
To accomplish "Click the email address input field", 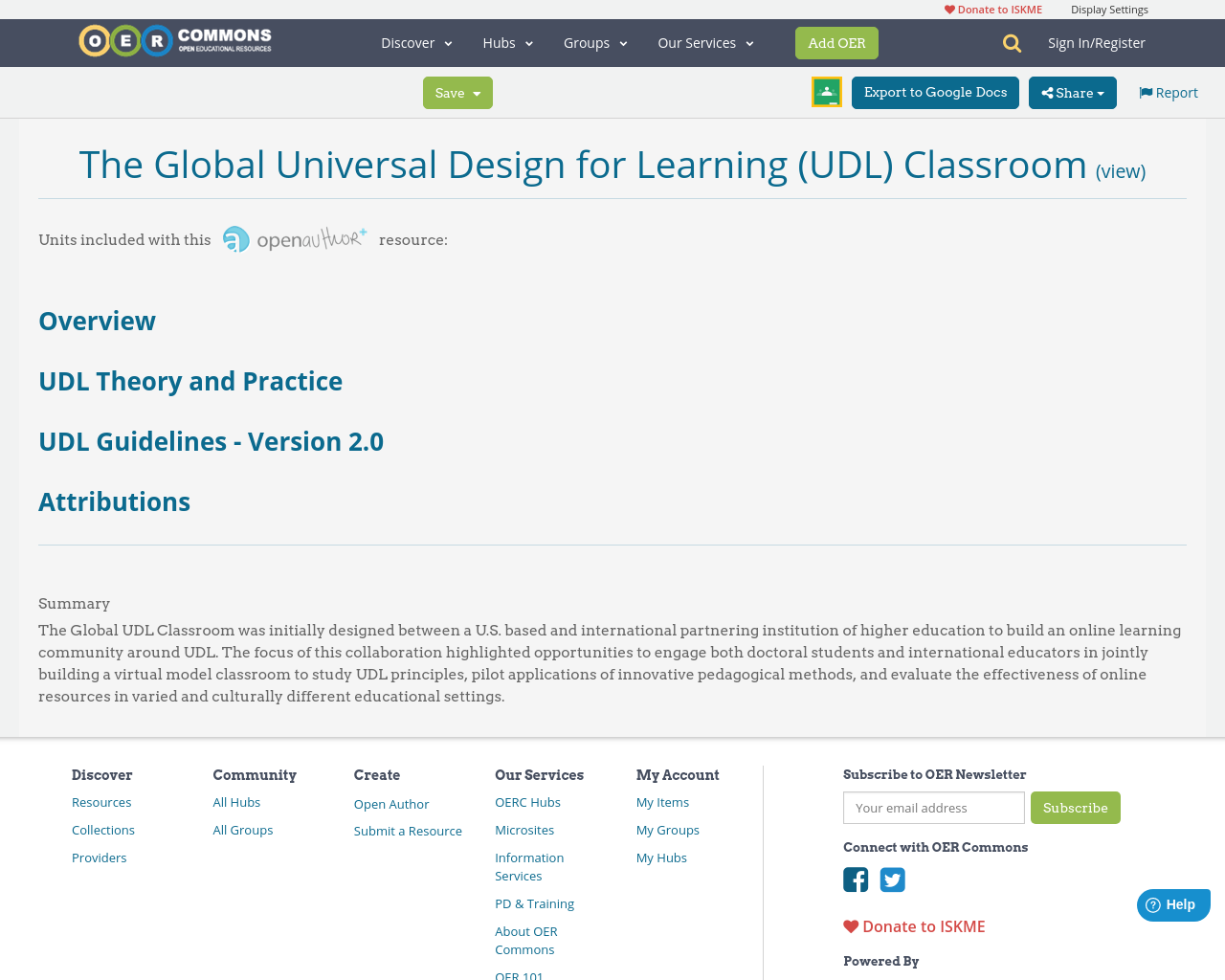I will click(x=933, y=807).
